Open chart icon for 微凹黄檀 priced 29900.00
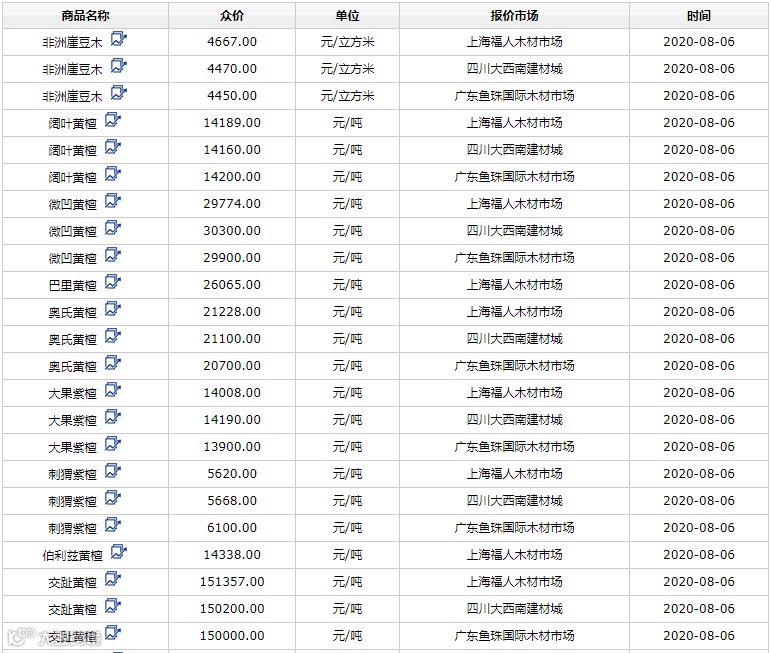 [113, 255]
